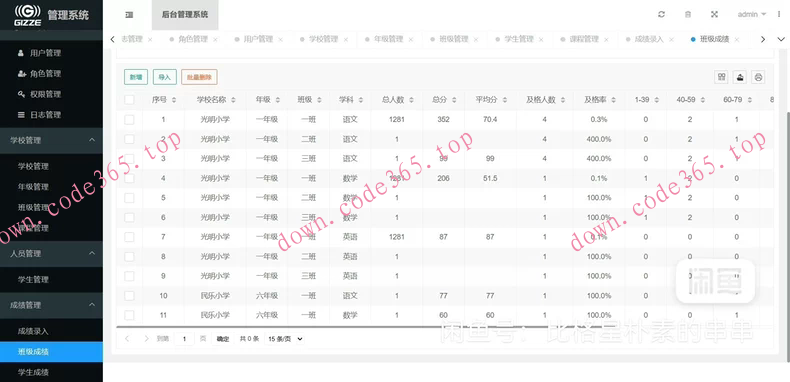The height and width of the screenshot is (382, 790).
Task: Close the 学校管理 tab
Action: pyautogui.click(x=346, y=39)
